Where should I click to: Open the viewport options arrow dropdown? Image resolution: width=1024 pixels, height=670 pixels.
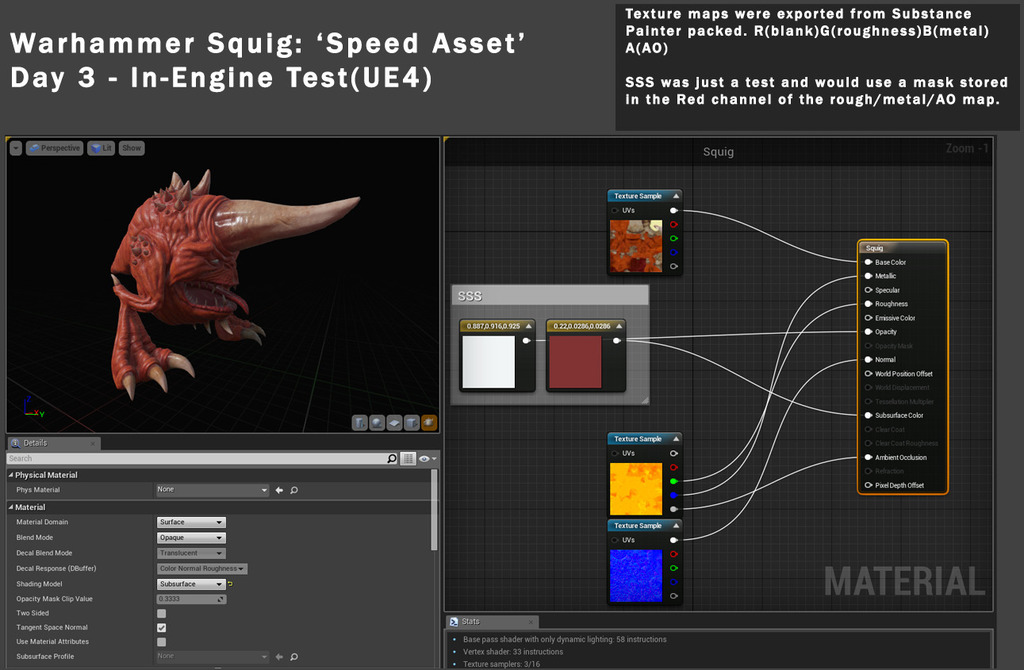point(16,148)
